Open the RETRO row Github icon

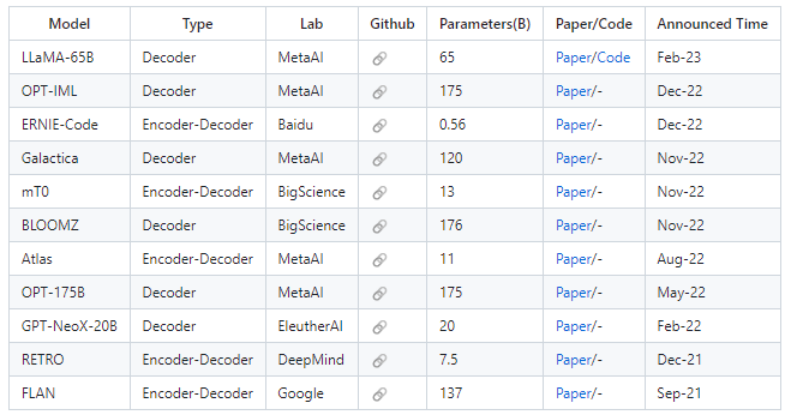pos(379,360)
